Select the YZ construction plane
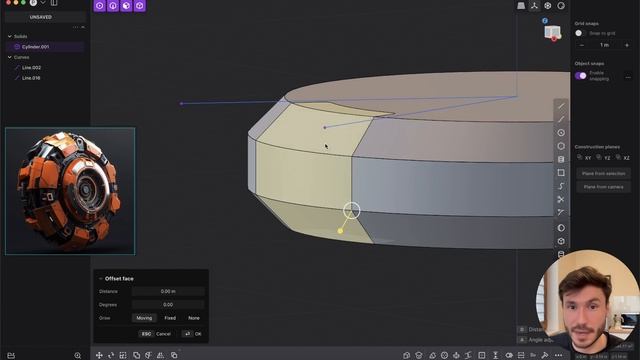 pos(604,158)
